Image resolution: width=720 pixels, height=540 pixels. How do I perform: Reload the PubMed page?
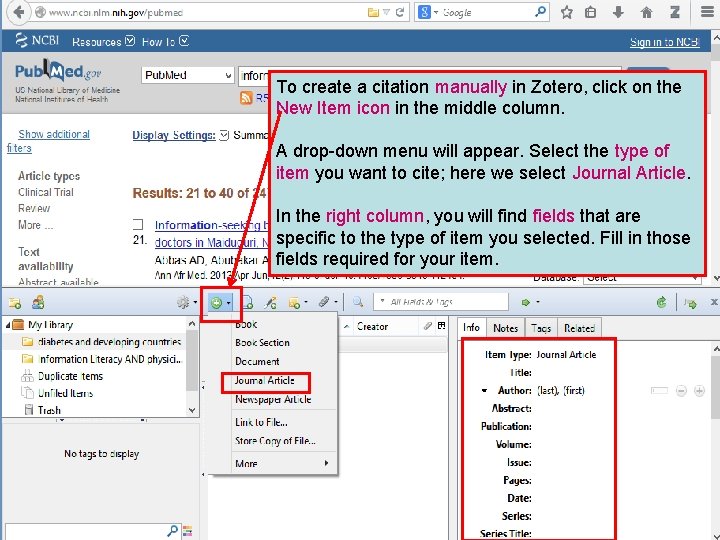(399, 12)
